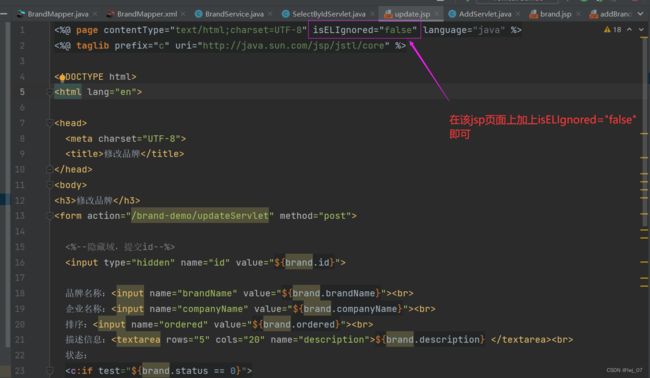Click the language="java" attribute
650x378 pixels.
click(464, 30)
